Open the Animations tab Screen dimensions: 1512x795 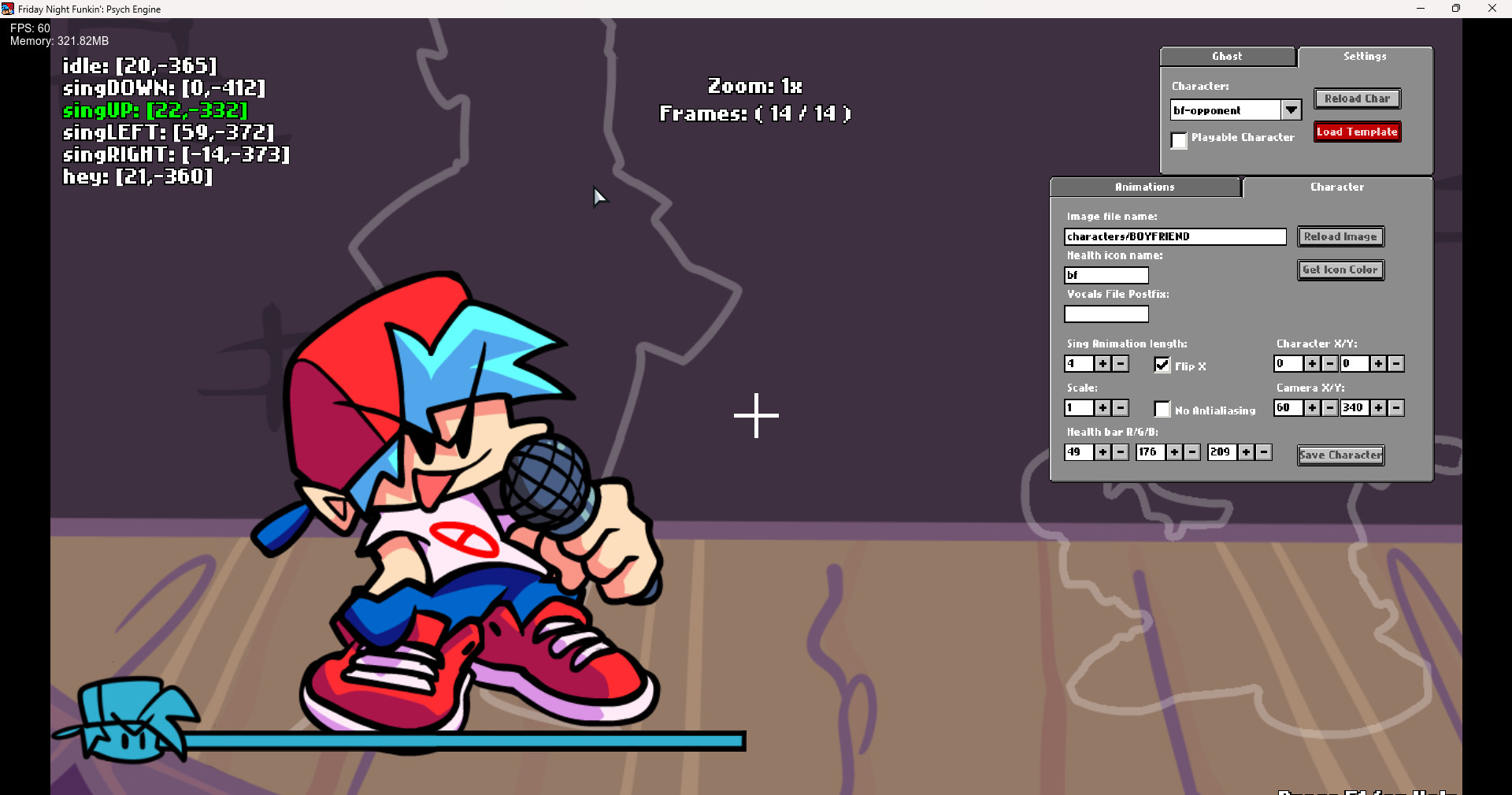point(1145,188)
